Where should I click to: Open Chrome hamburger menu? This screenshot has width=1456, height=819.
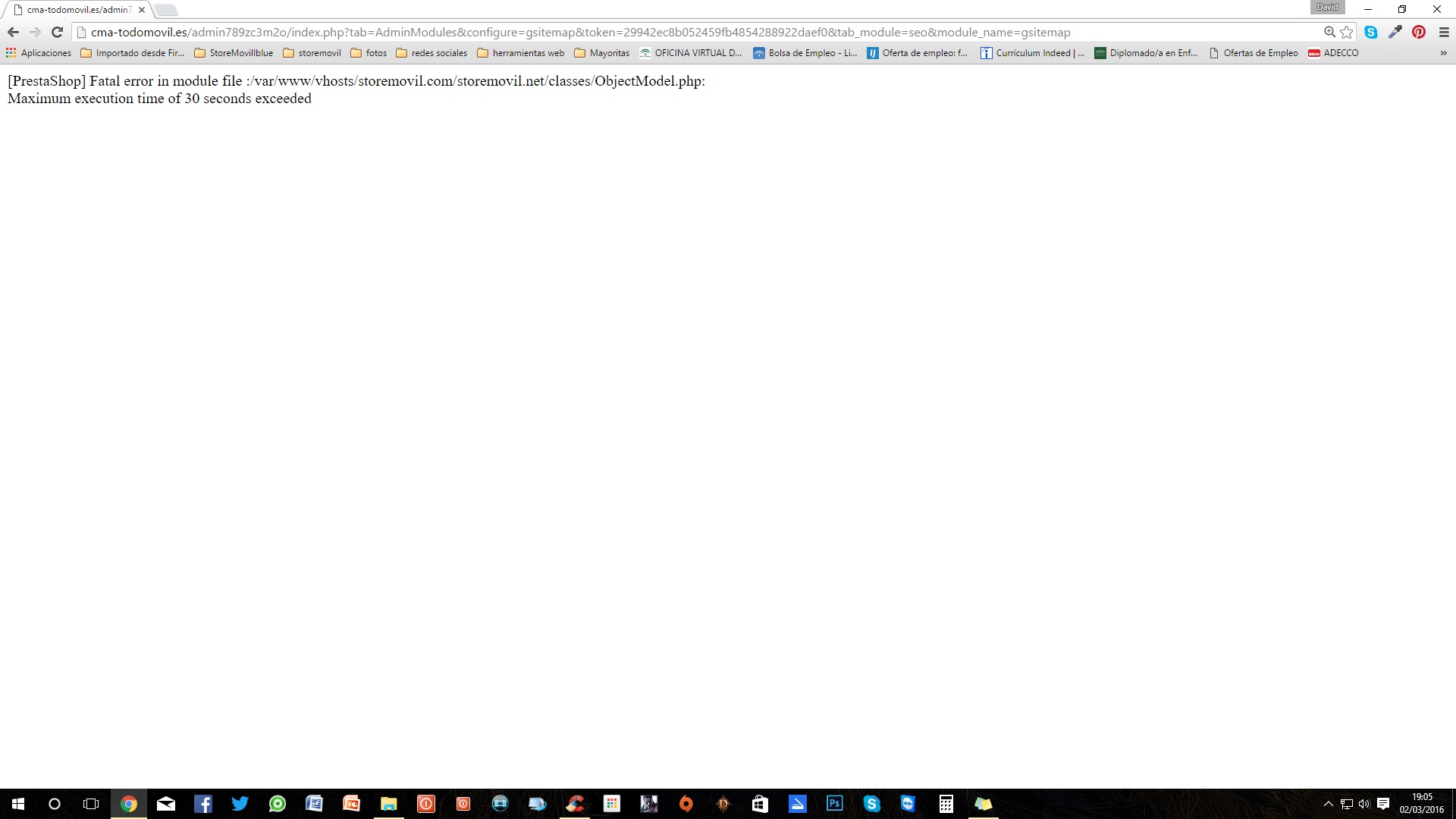[1444, 32]
